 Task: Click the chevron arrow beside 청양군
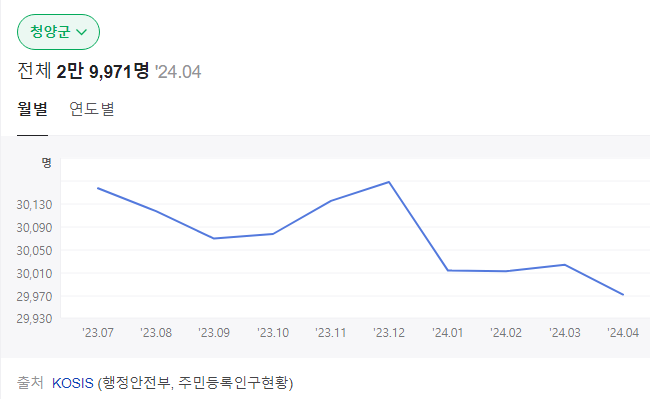[82, 32]
